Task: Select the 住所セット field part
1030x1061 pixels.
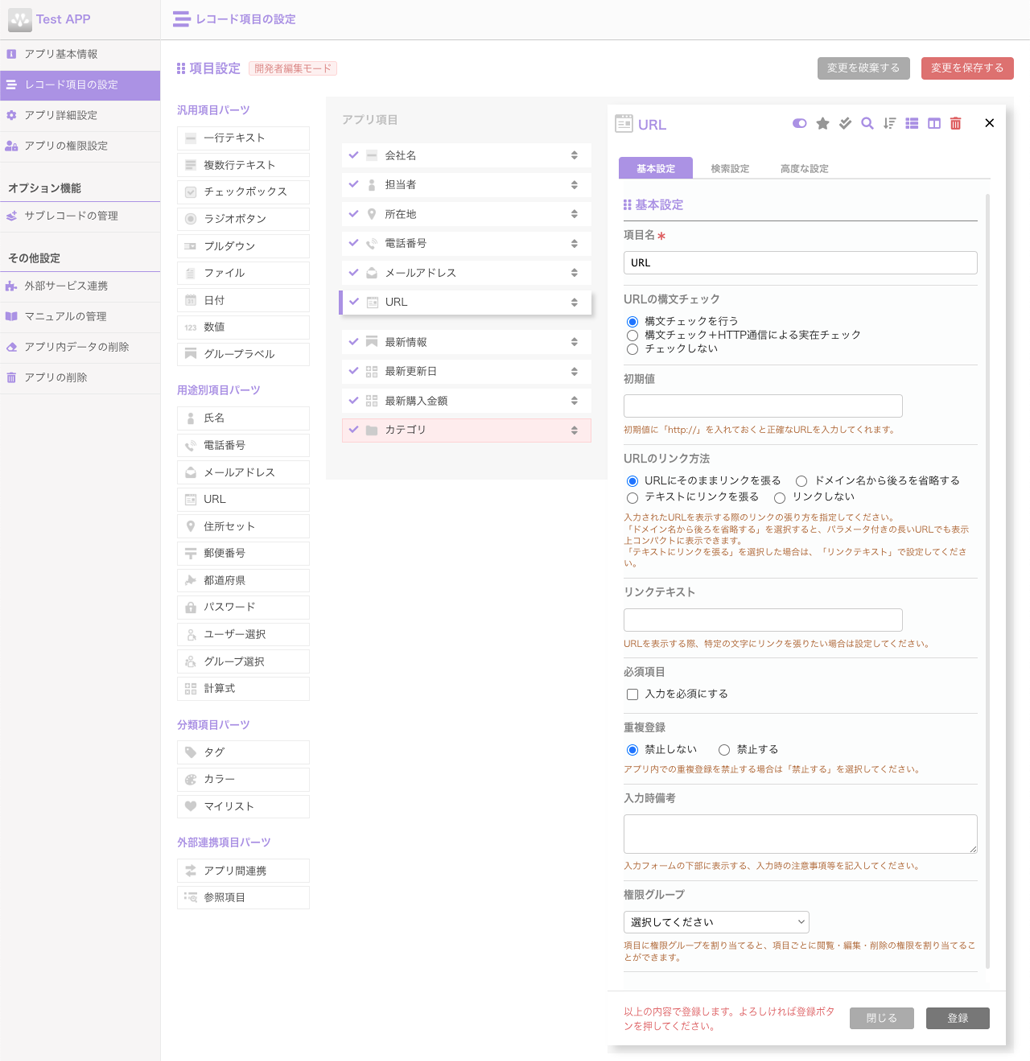Action: [243, 526]
